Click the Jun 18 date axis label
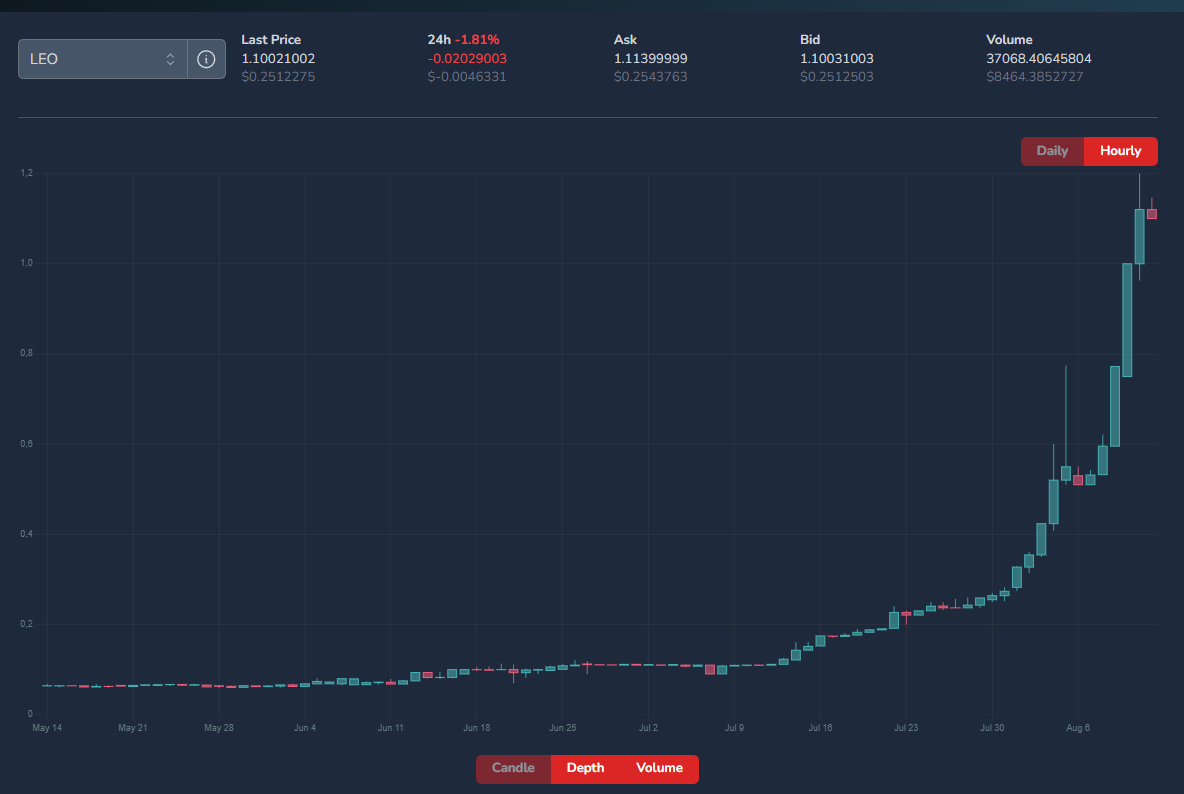This screenshot has width=1184, height=794. 476,728
